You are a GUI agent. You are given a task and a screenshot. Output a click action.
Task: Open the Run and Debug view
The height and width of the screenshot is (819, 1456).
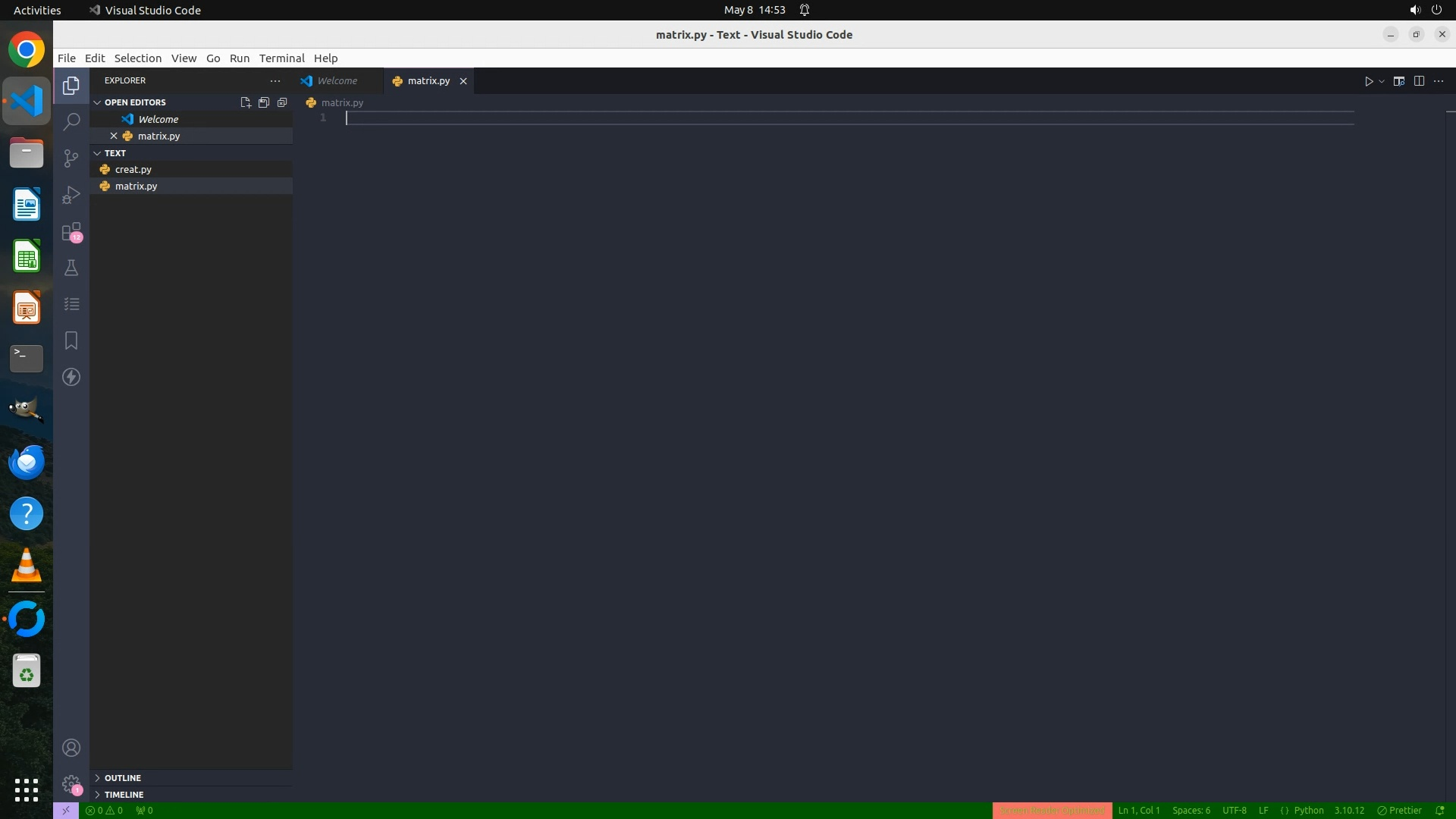[x=71, y=195]
